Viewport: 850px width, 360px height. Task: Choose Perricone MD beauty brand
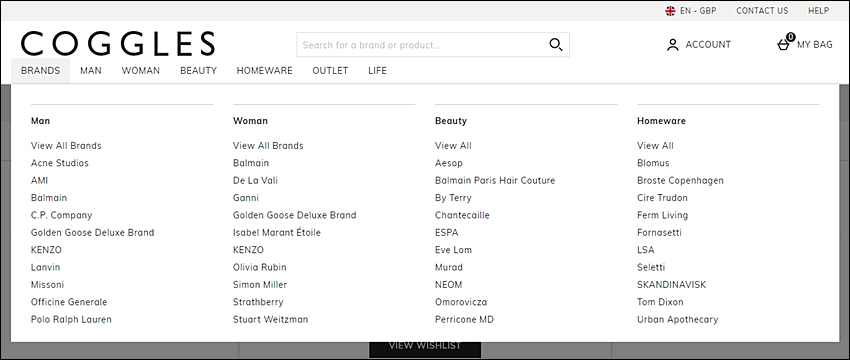[x=465, y=319]
